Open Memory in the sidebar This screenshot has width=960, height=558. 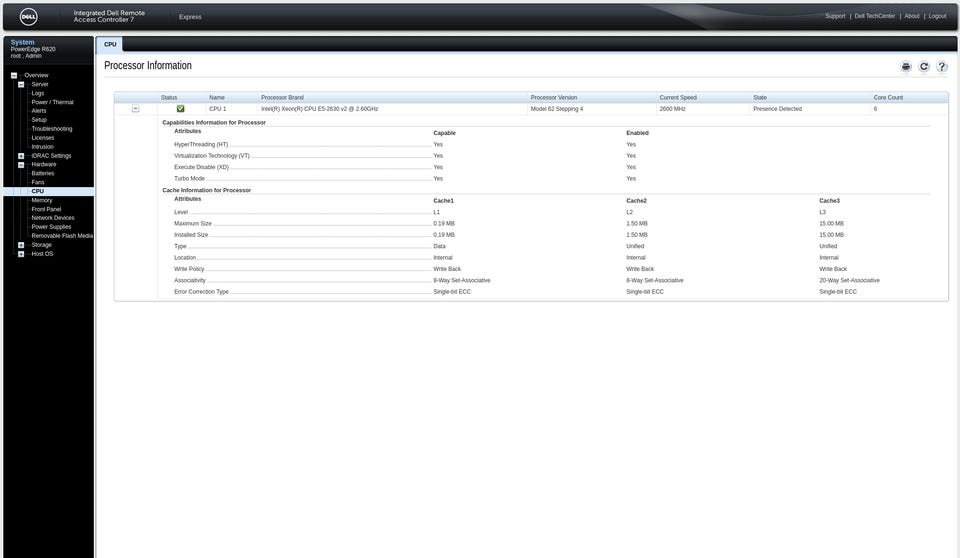pyautogui.click(x=42, y=200)
